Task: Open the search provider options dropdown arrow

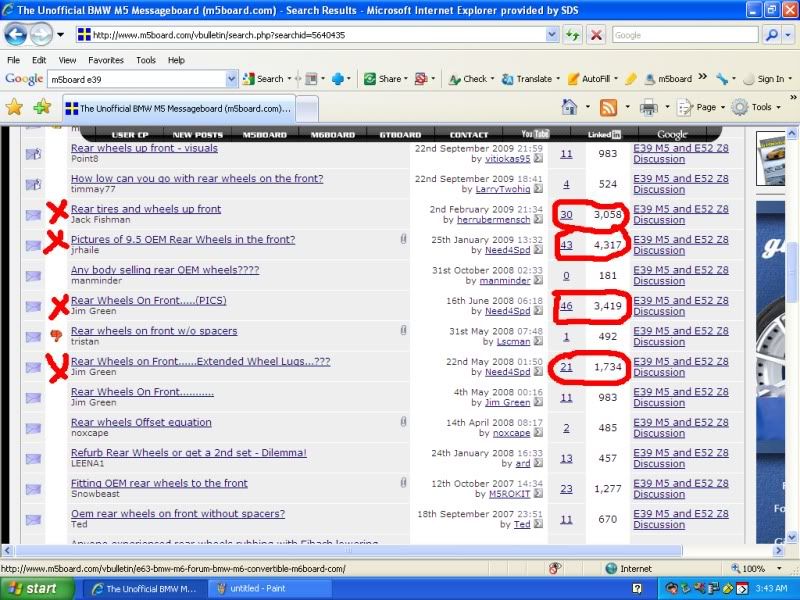Action: [789, 35]
